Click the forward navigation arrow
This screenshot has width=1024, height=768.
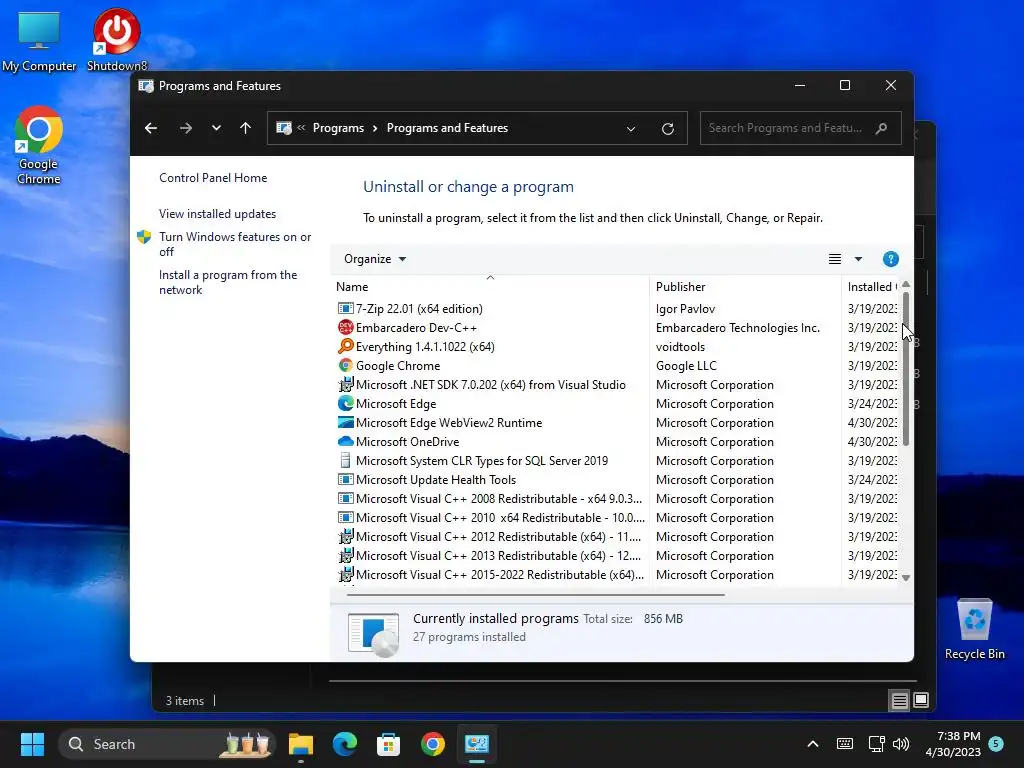click(186, 128)
